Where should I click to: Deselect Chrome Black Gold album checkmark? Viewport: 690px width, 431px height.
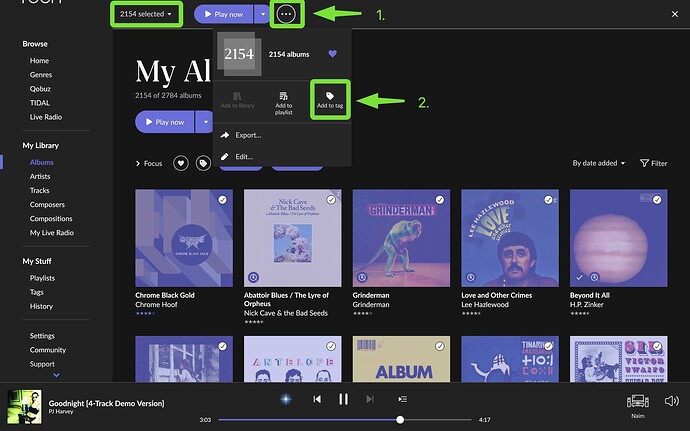coord(223,200)
